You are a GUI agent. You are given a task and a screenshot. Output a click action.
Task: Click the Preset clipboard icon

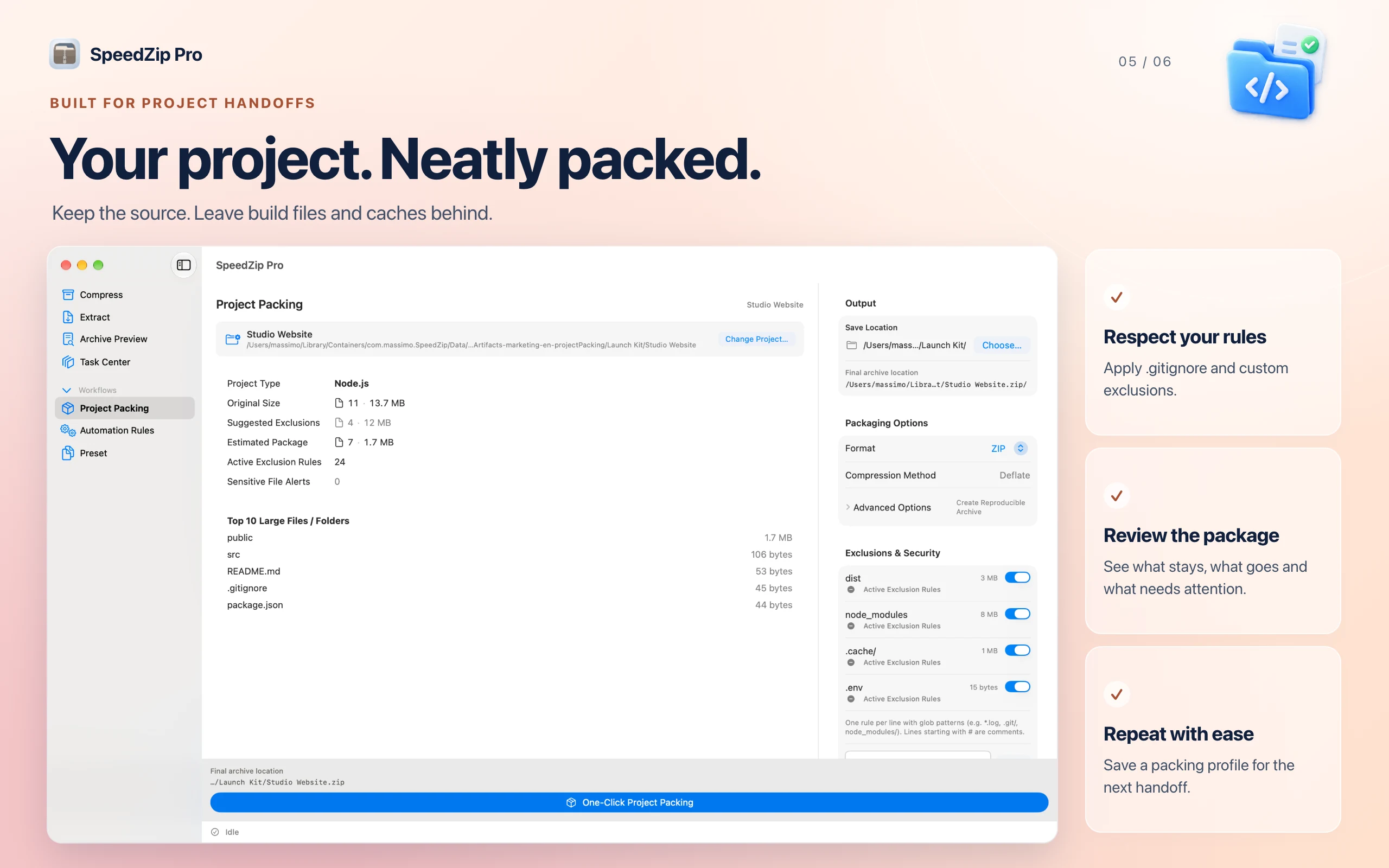pos(68,453)
